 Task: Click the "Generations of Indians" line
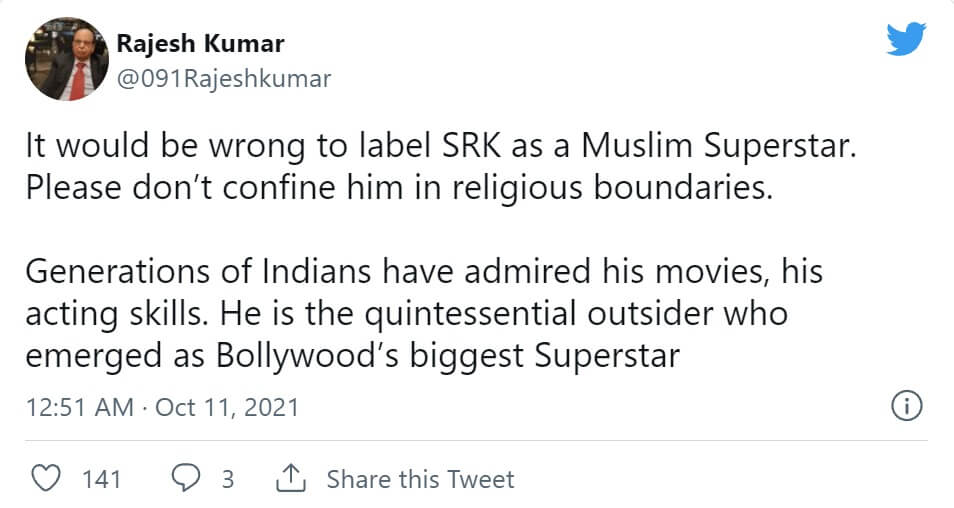423,272
